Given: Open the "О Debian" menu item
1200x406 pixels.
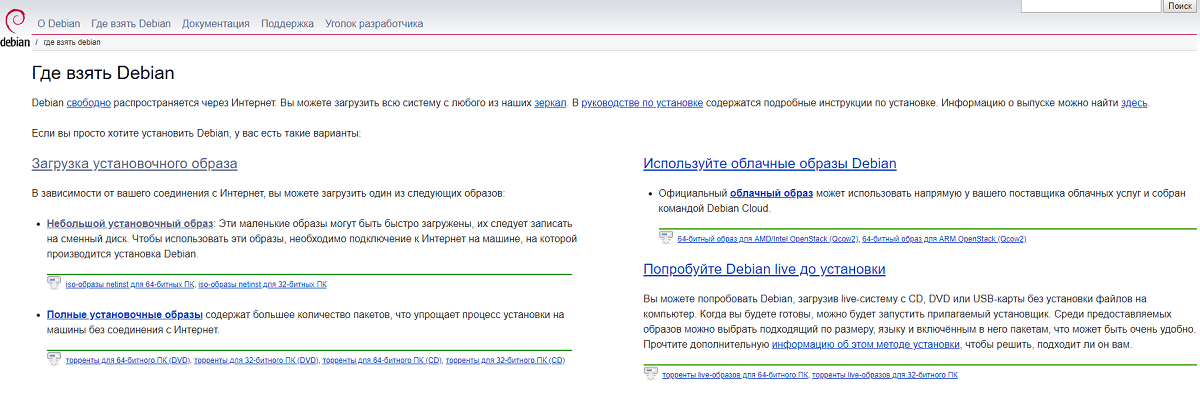Looking at the screenshot, I should (59, 23).
